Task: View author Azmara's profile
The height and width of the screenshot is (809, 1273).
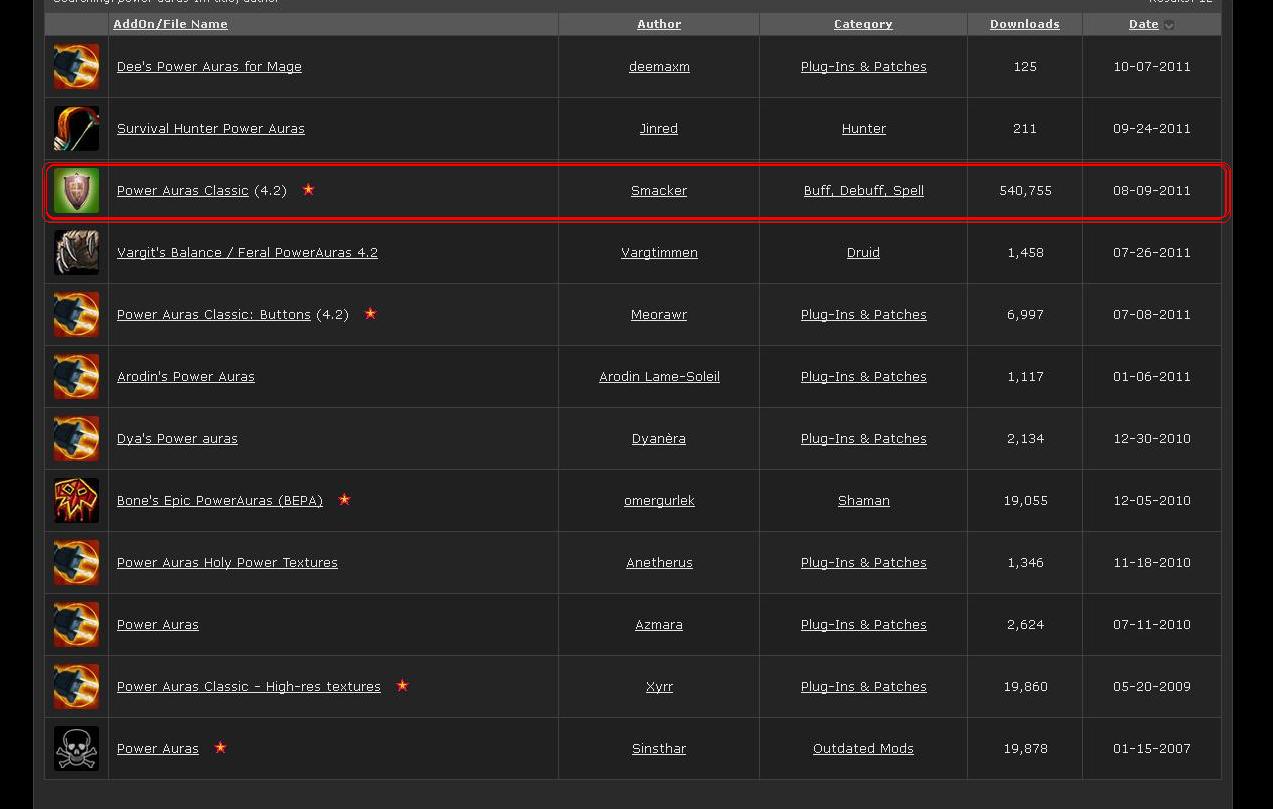Action: (659, 625)
